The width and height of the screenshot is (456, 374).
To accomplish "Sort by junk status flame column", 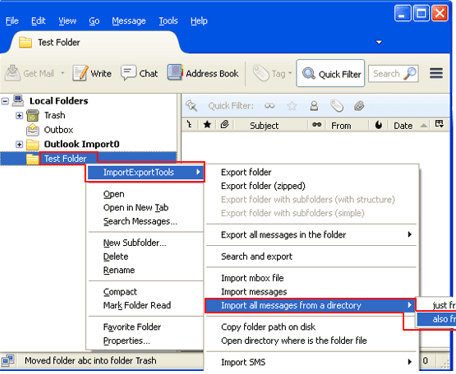I will click(x=379, y=125).
